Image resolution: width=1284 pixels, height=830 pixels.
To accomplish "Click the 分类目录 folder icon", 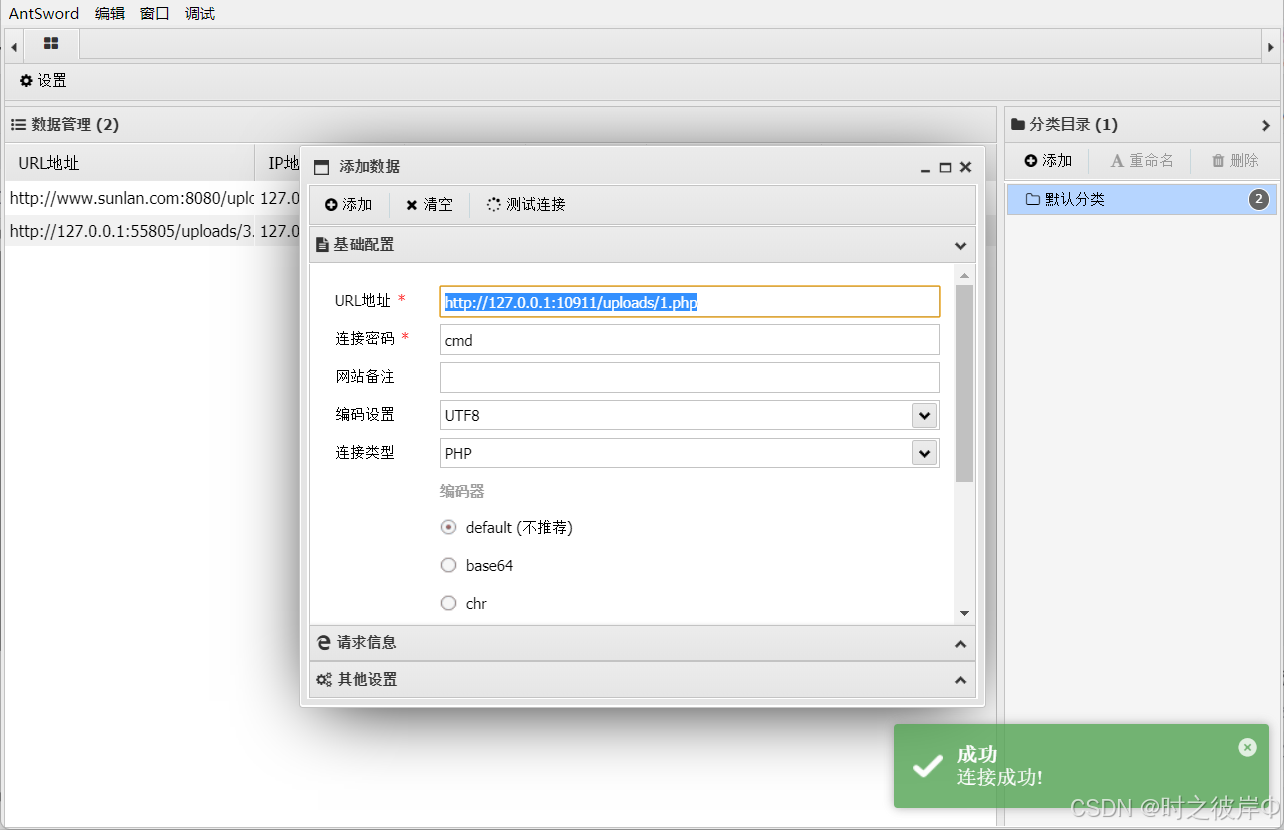I will point(1018,125).
